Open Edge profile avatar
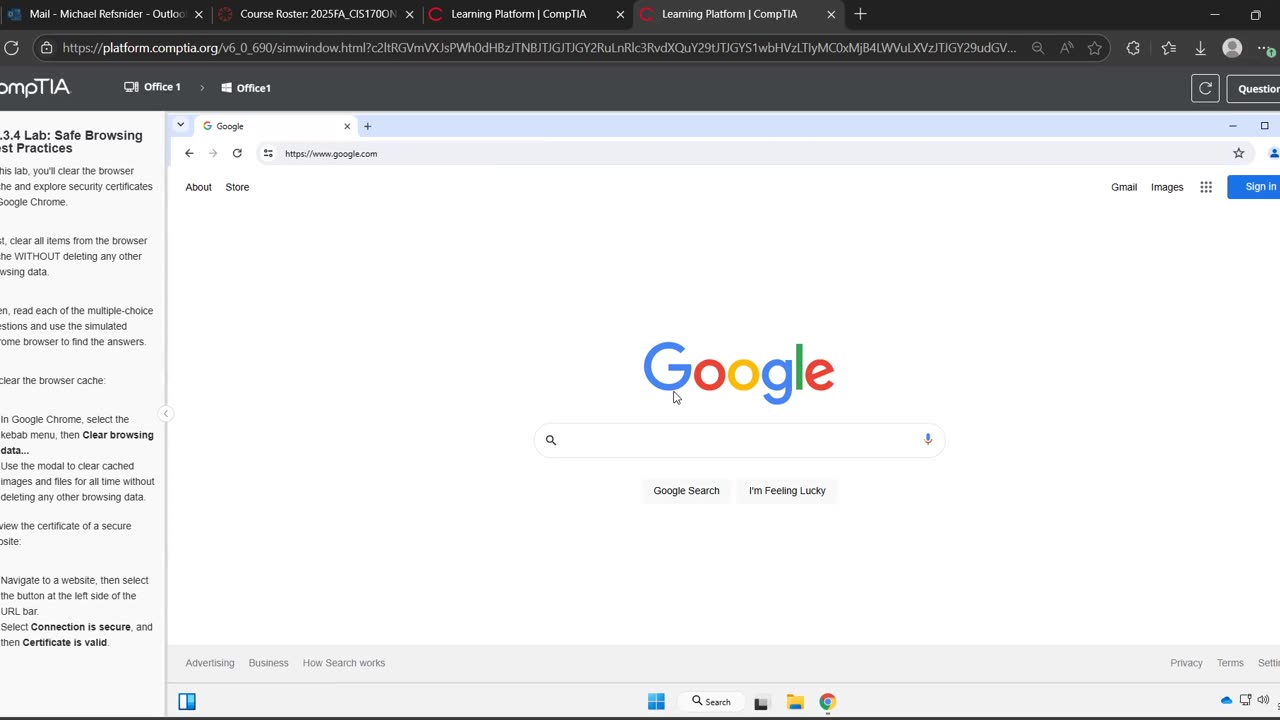Image resolution: width=1280 pixels, height=720 pixels. pyautogui.click(x=1233, y=47)
